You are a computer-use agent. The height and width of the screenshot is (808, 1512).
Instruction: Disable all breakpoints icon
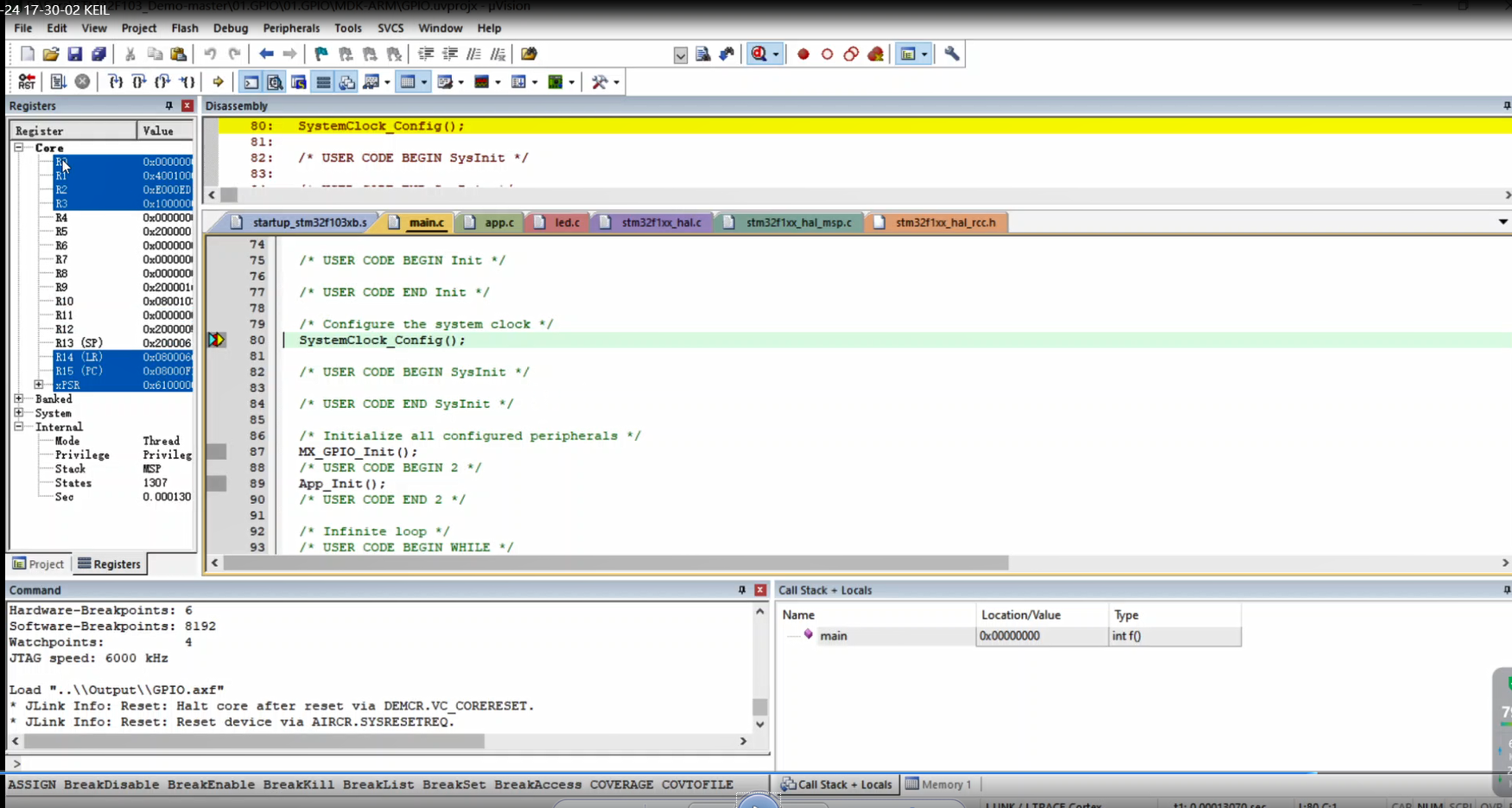(851, 54)
